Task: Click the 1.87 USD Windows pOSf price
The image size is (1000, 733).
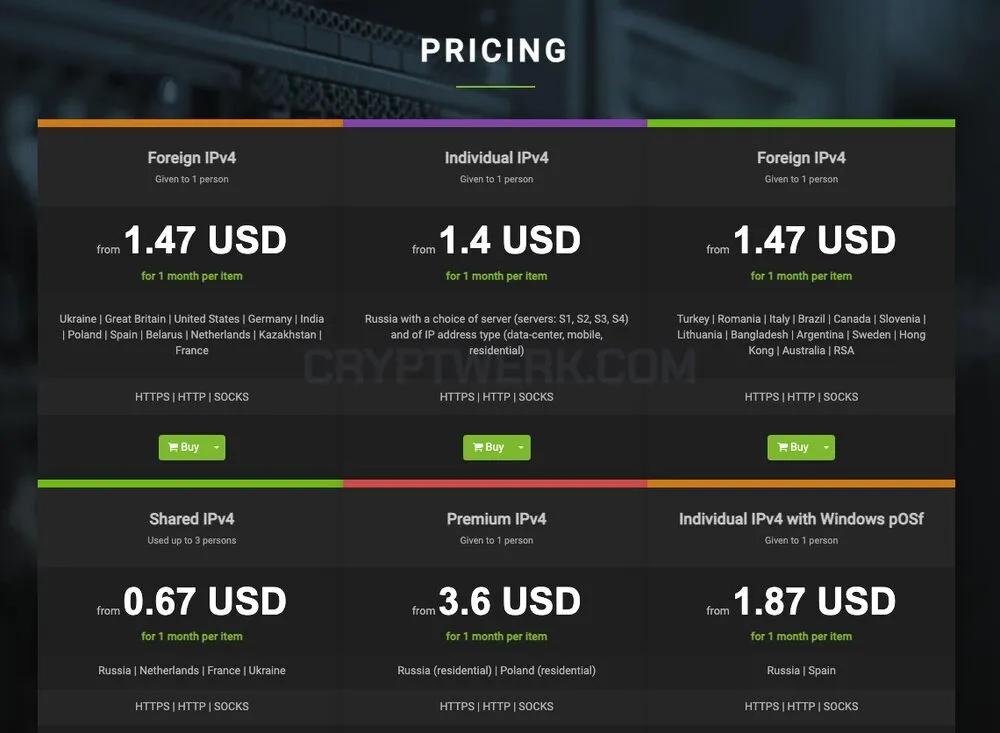Action: tap(814, 601)
